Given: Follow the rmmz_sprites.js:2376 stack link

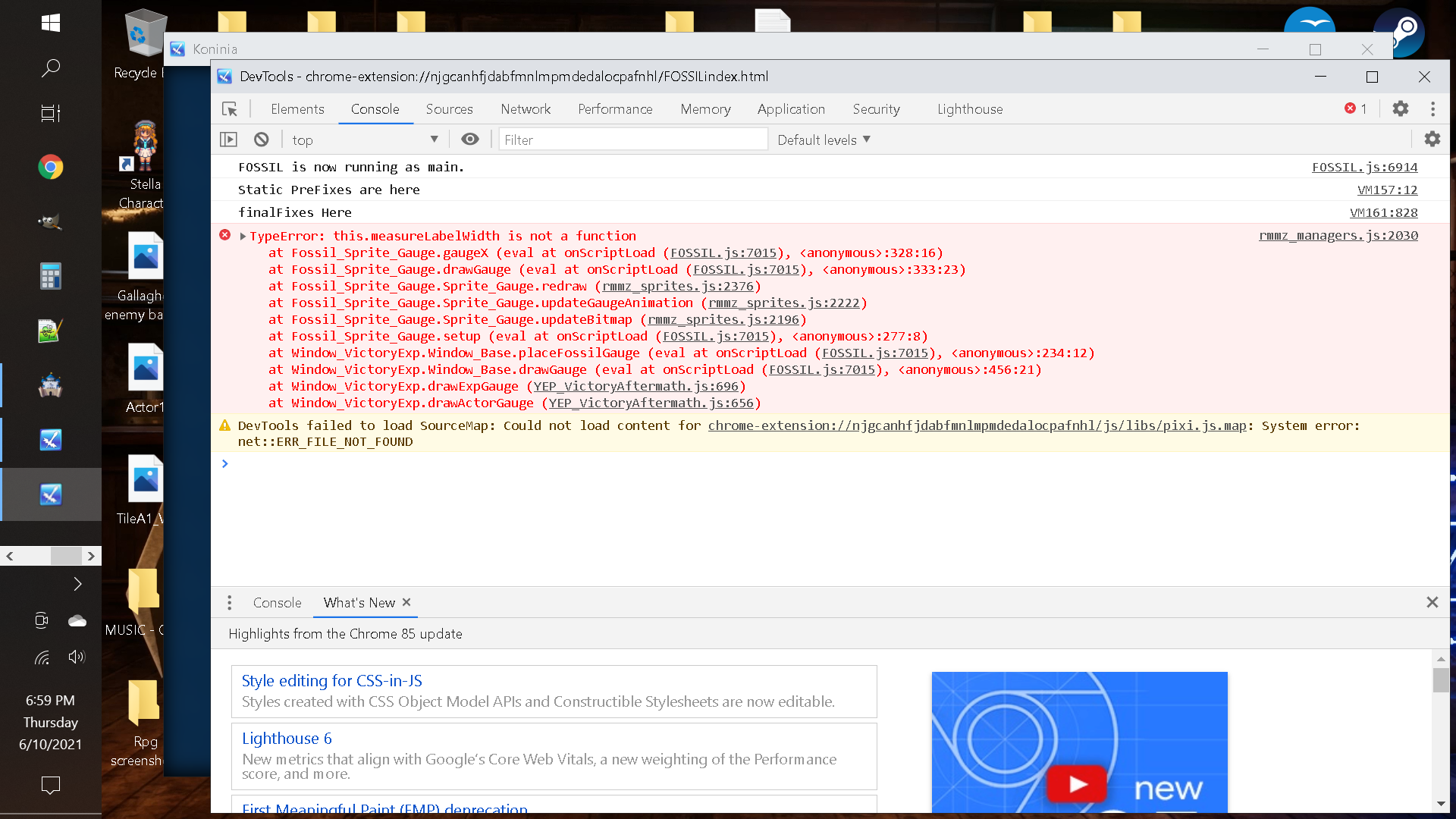Looking at the screenshot, I should [x=678, y=286].
